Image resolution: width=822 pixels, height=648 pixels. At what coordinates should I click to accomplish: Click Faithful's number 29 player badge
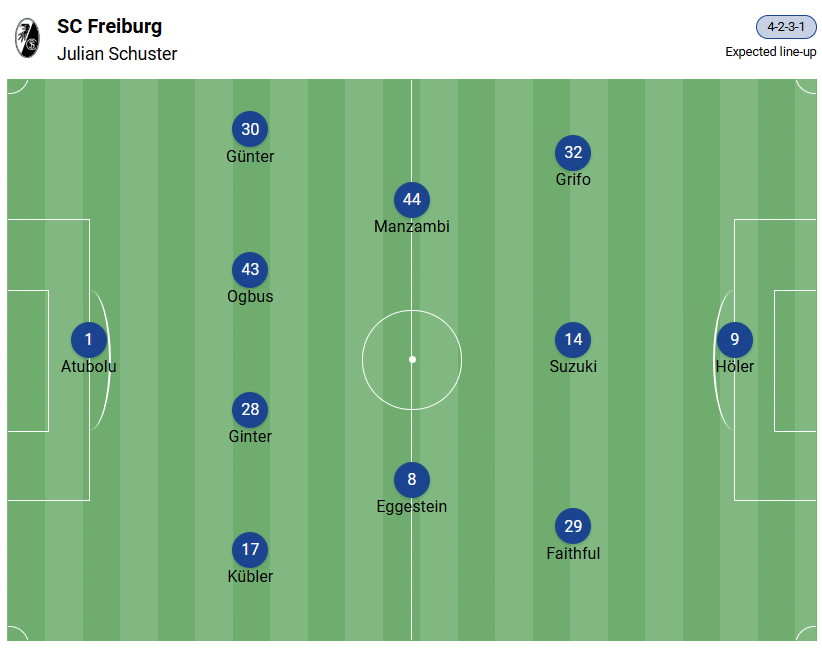coord(573,527)
